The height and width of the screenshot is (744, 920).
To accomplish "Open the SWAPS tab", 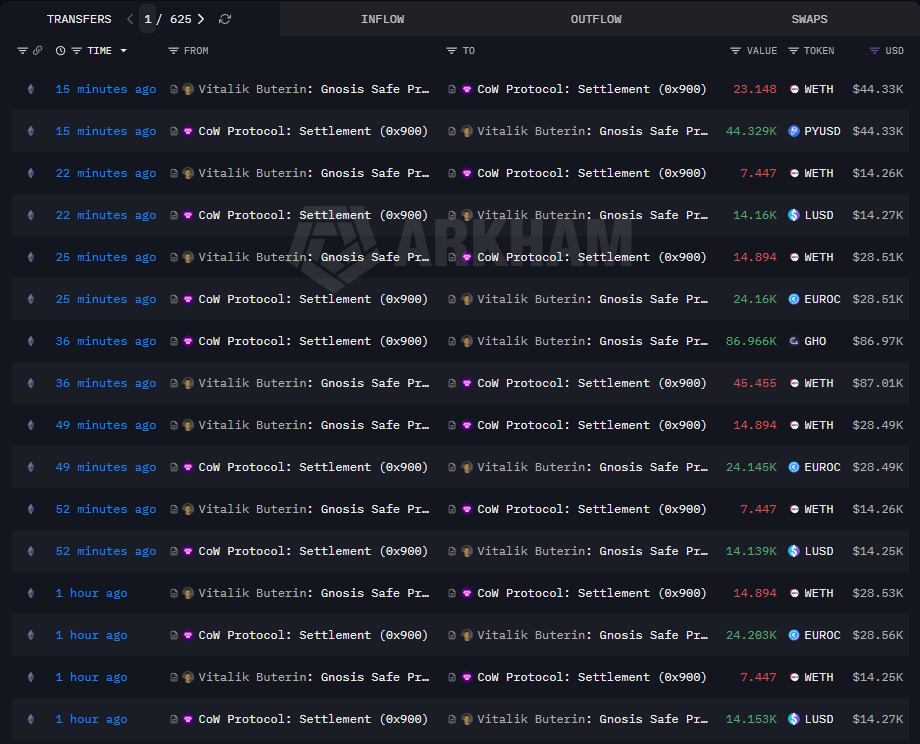I will [809, 19].
